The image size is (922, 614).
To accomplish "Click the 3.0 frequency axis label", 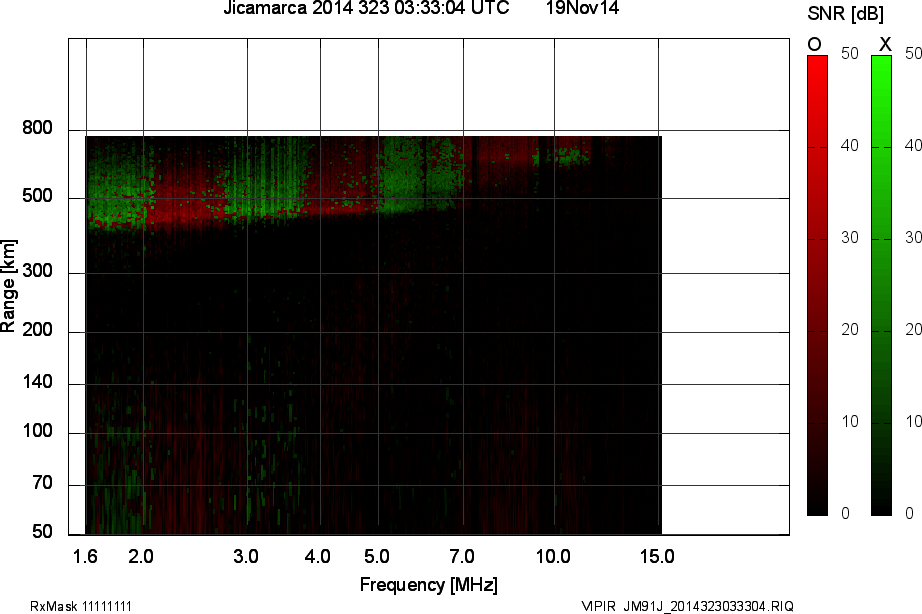I will pyautogui.click(x=245, y=556).
